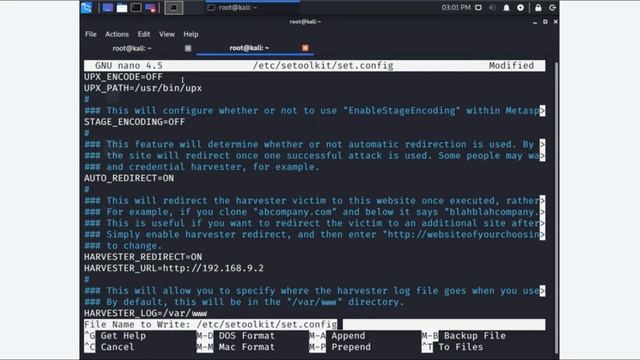Screen dimensions: 640x360
Task: Click the comment mentioning /var/www directory
Action: click(244, 302)
